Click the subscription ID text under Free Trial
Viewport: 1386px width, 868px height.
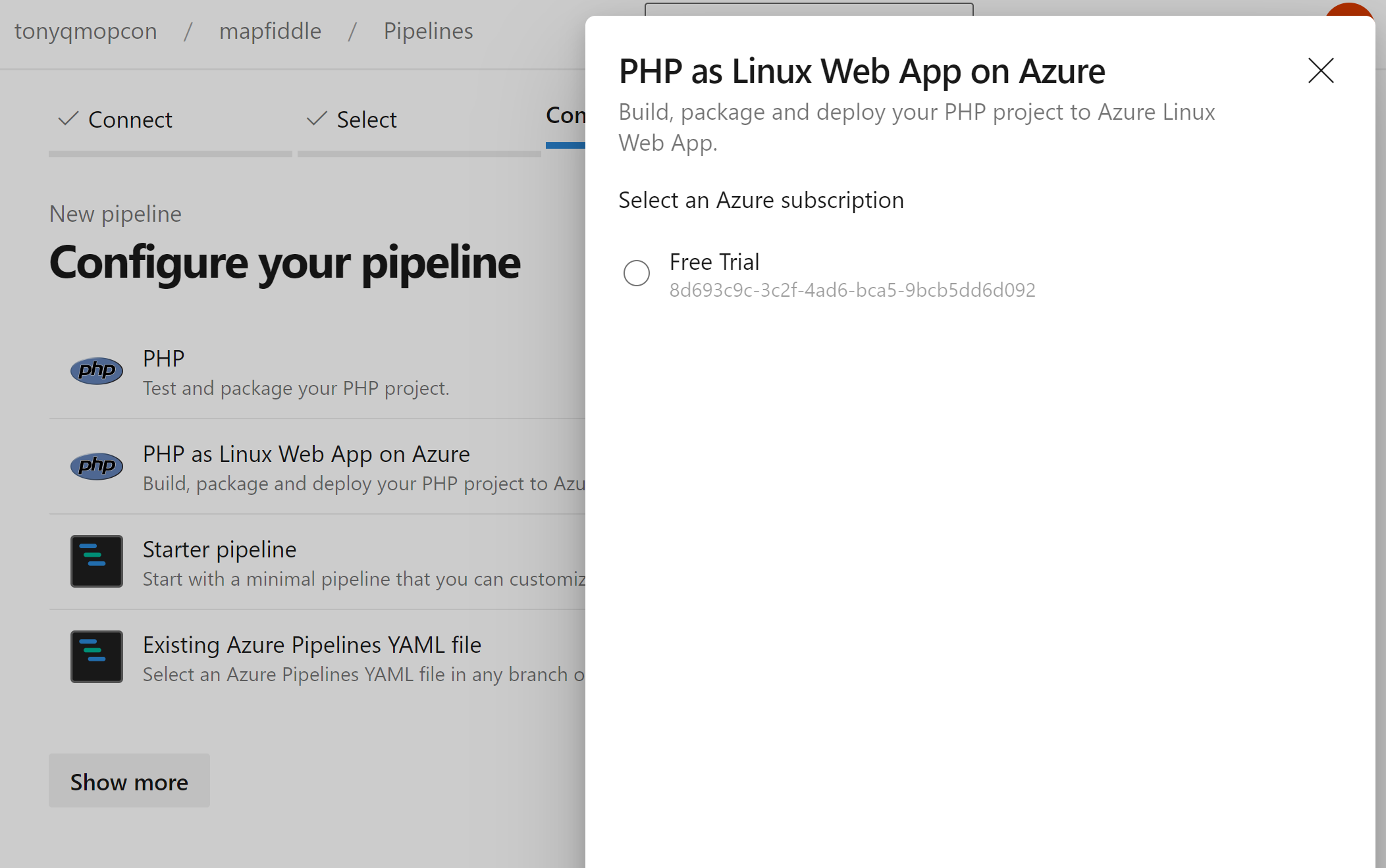click(852, 290)
